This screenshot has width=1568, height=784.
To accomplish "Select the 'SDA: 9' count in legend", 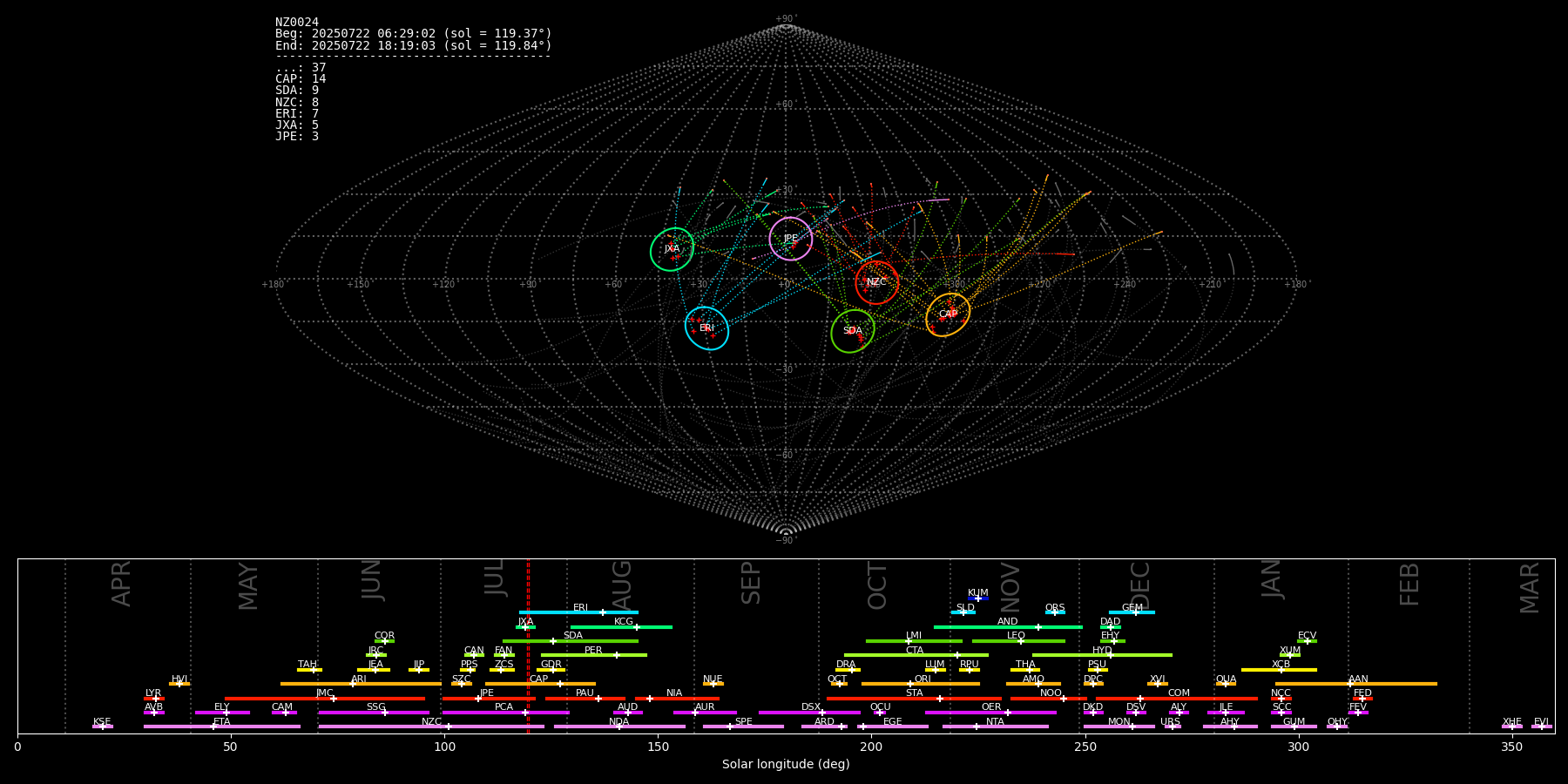I will click(x=297, y=91).
